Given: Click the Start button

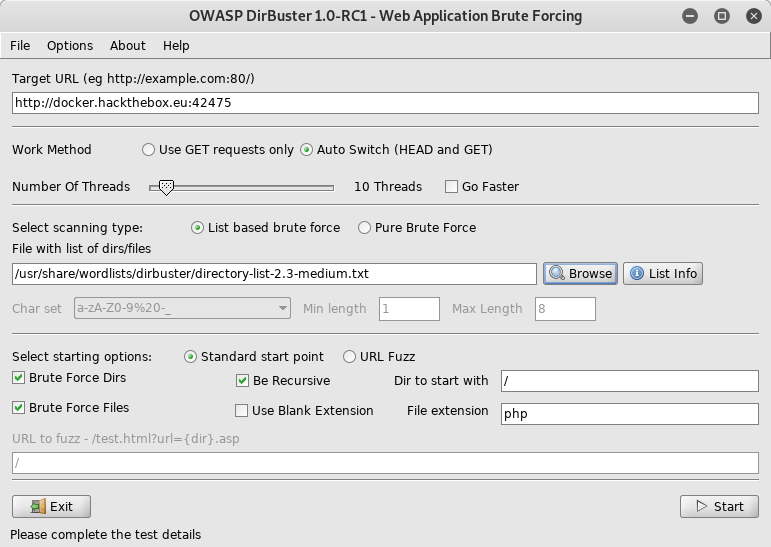Looking at the screenshot, I should 719,506.
